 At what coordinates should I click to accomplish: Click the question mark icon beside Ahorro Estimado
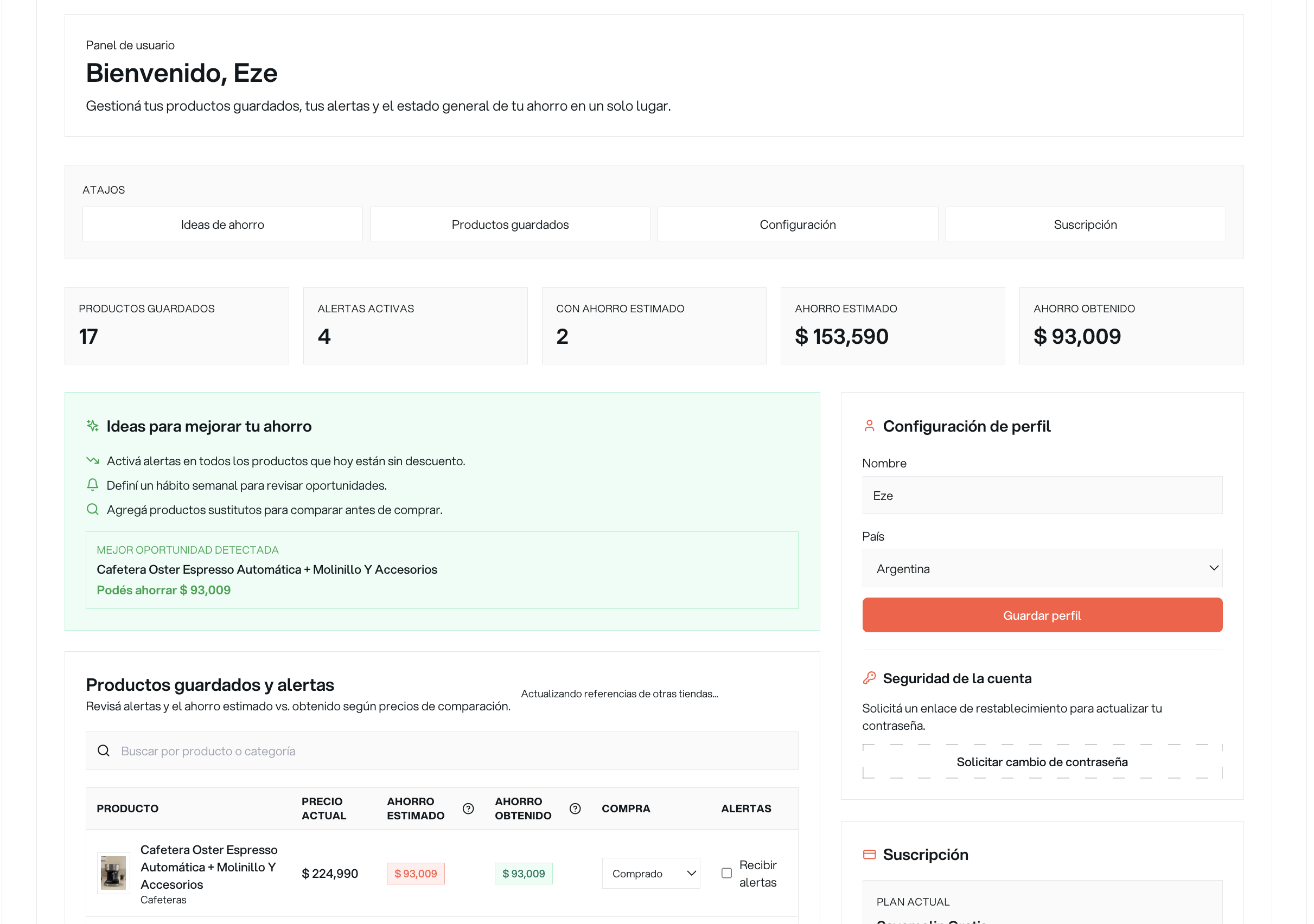pyautogui.click(x=468, y=809)
